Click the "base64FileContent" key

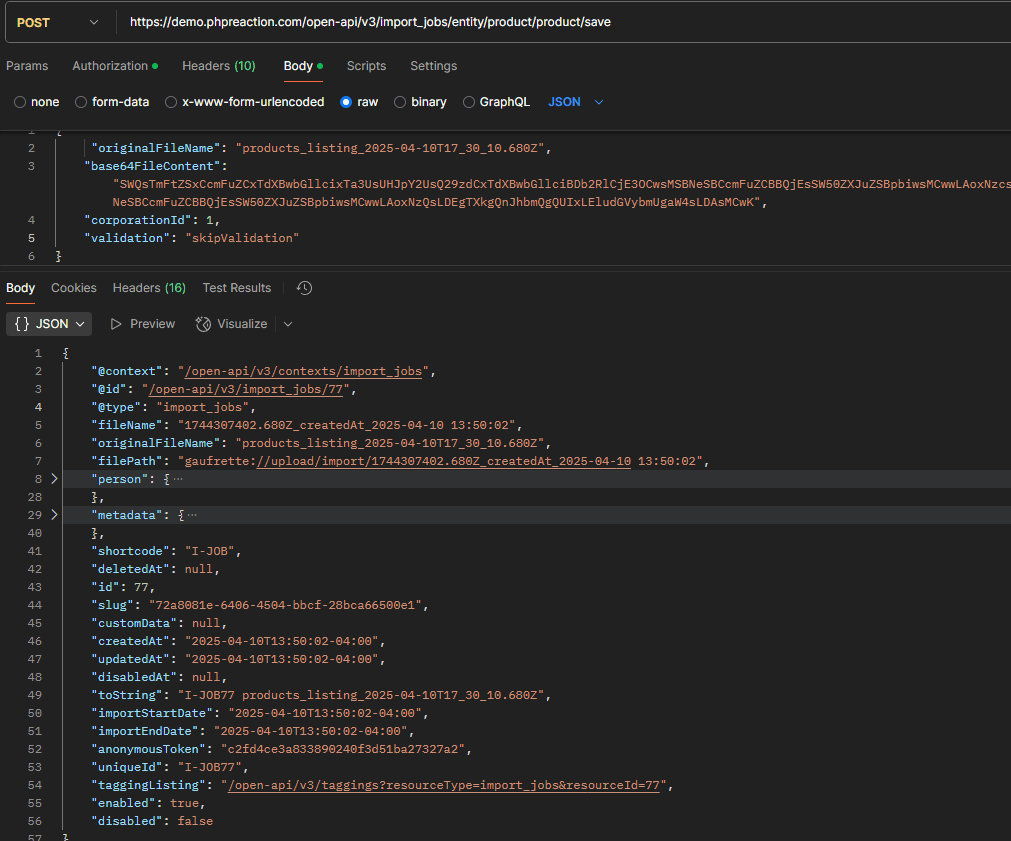tap(152, 166)
